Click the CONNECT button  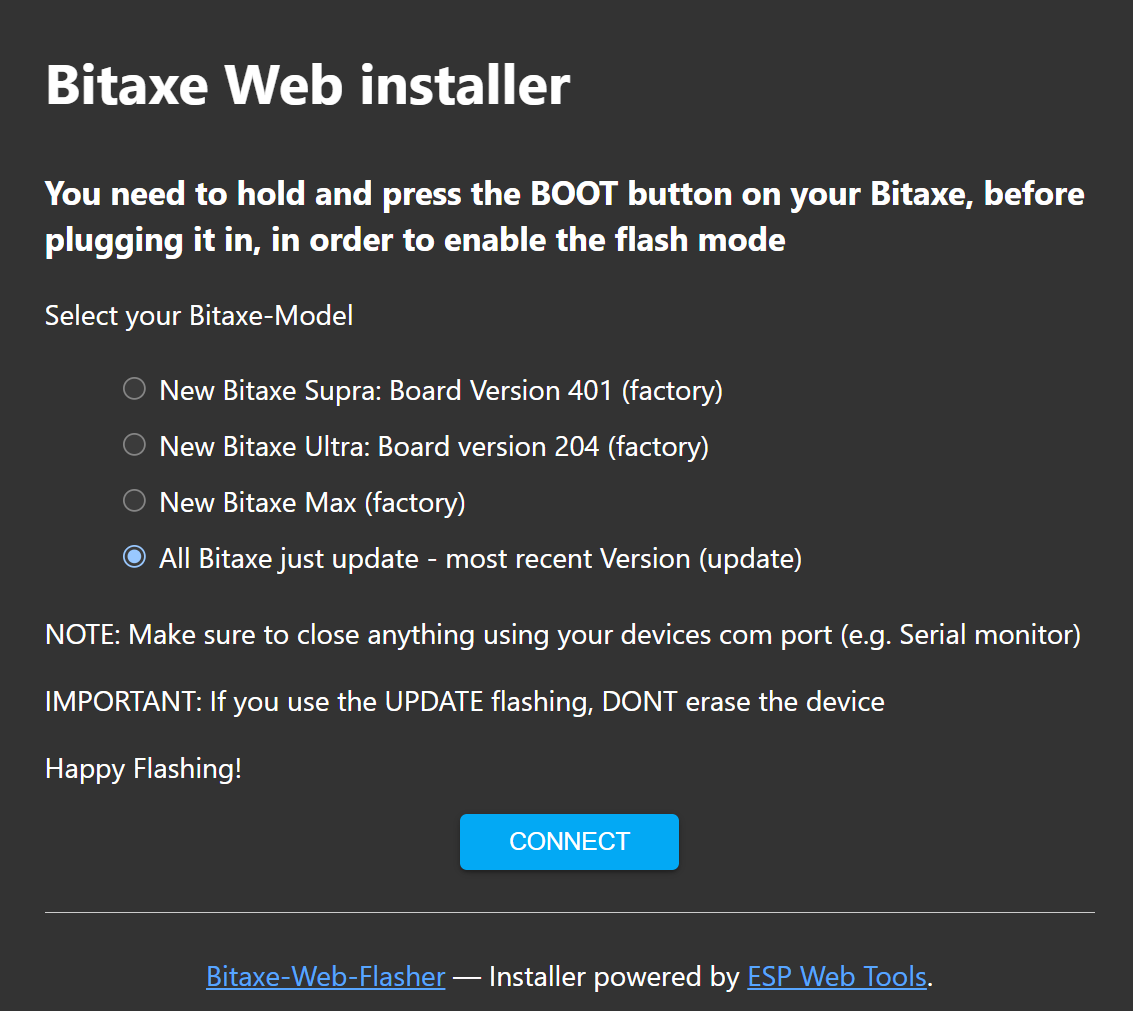568,841
